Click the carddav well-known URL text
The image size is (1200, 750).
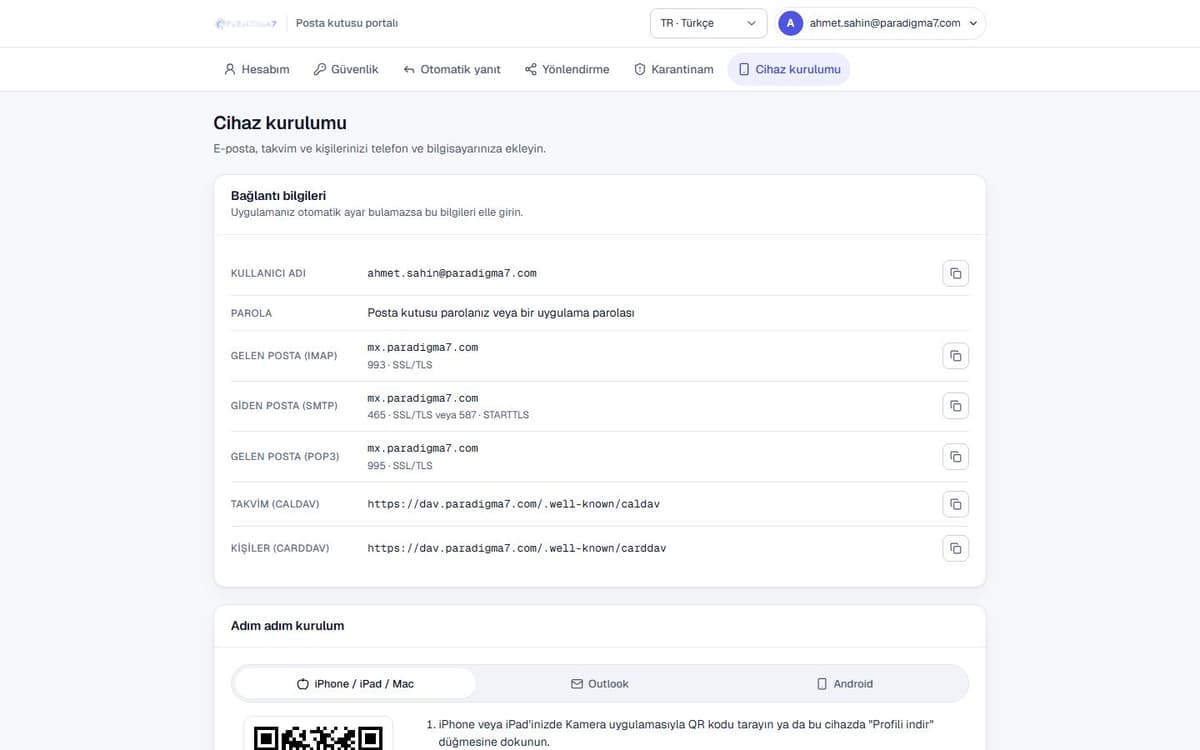click(517, 548)
